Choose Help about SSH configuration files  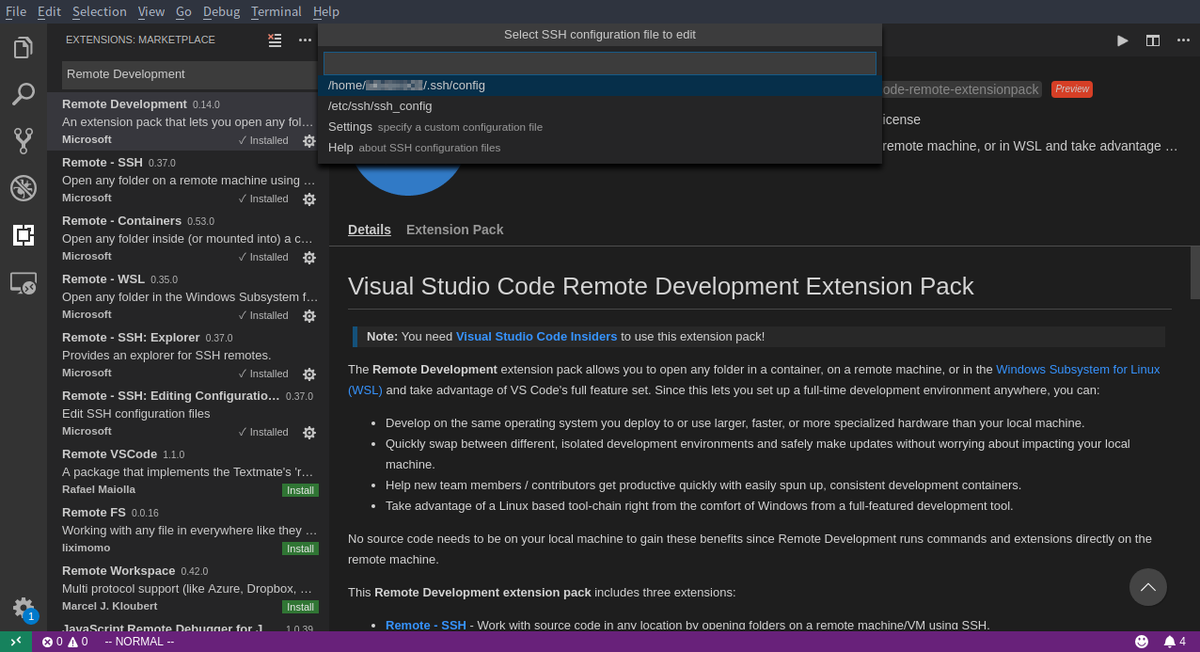(600, 148)
